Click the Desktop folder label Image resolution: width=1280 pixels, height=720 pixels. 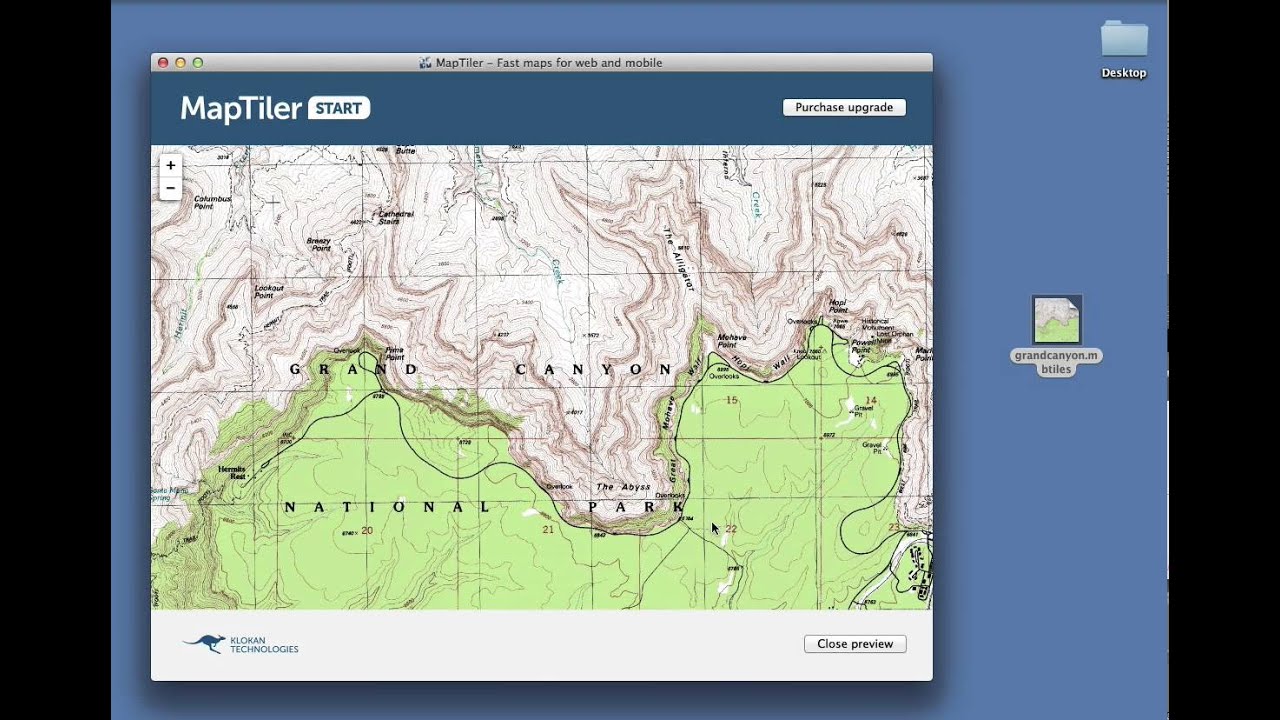click(1124, 73)
